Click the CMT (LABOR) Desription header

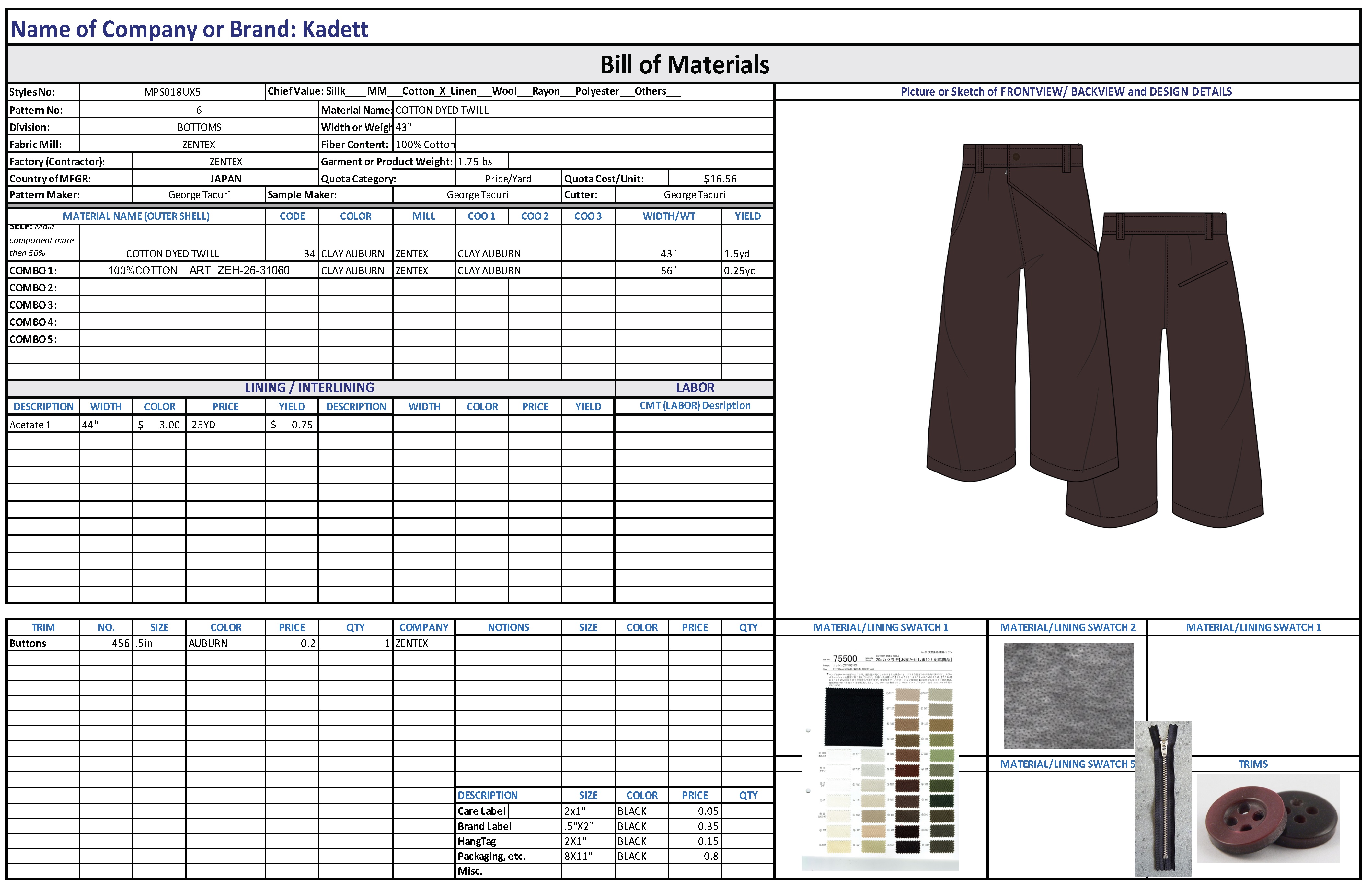tap(695, 406)
